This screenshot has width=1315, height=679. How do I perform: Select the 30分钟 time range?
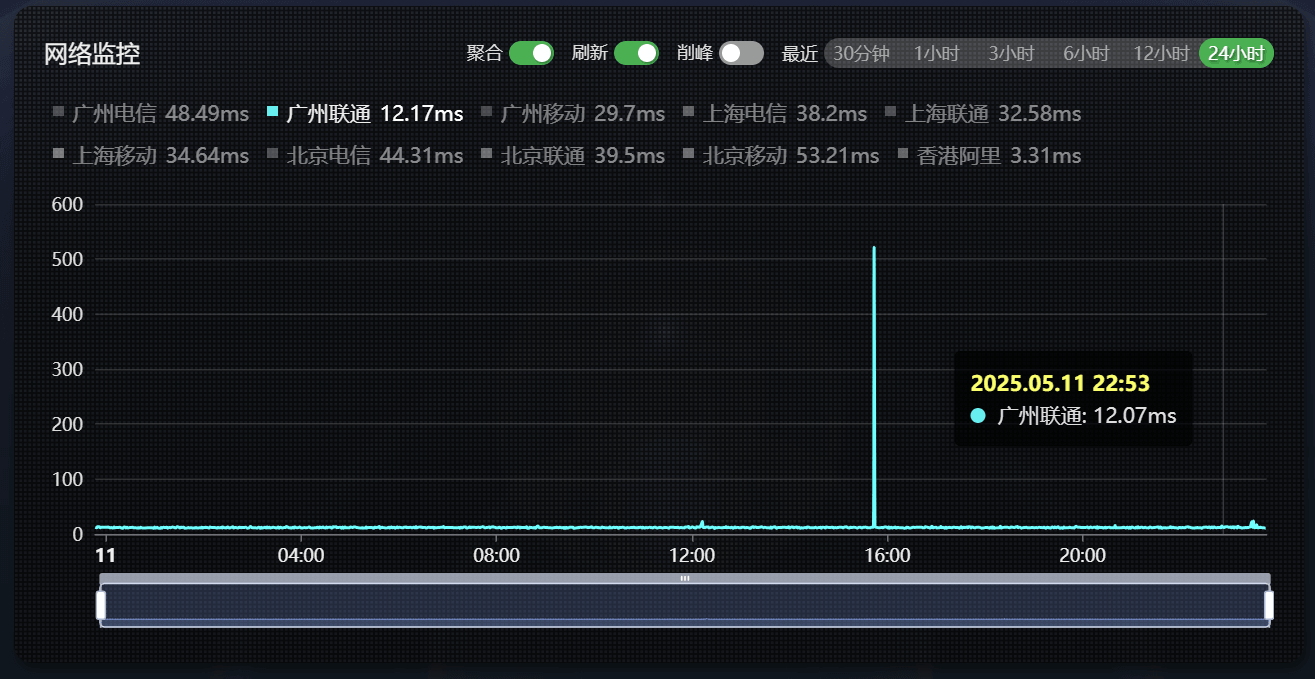(x=861, y=54)
